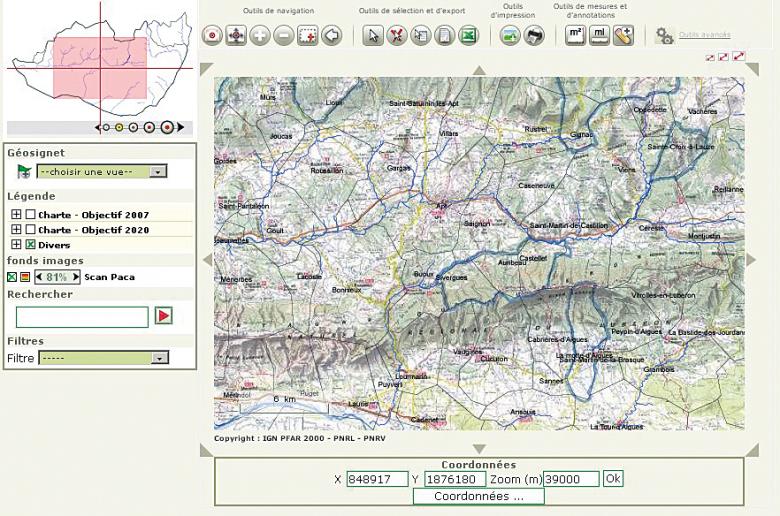The image size is (780, 516).
Task: Select the arrow pointer selection tool
Action: [x=373, y=35]
